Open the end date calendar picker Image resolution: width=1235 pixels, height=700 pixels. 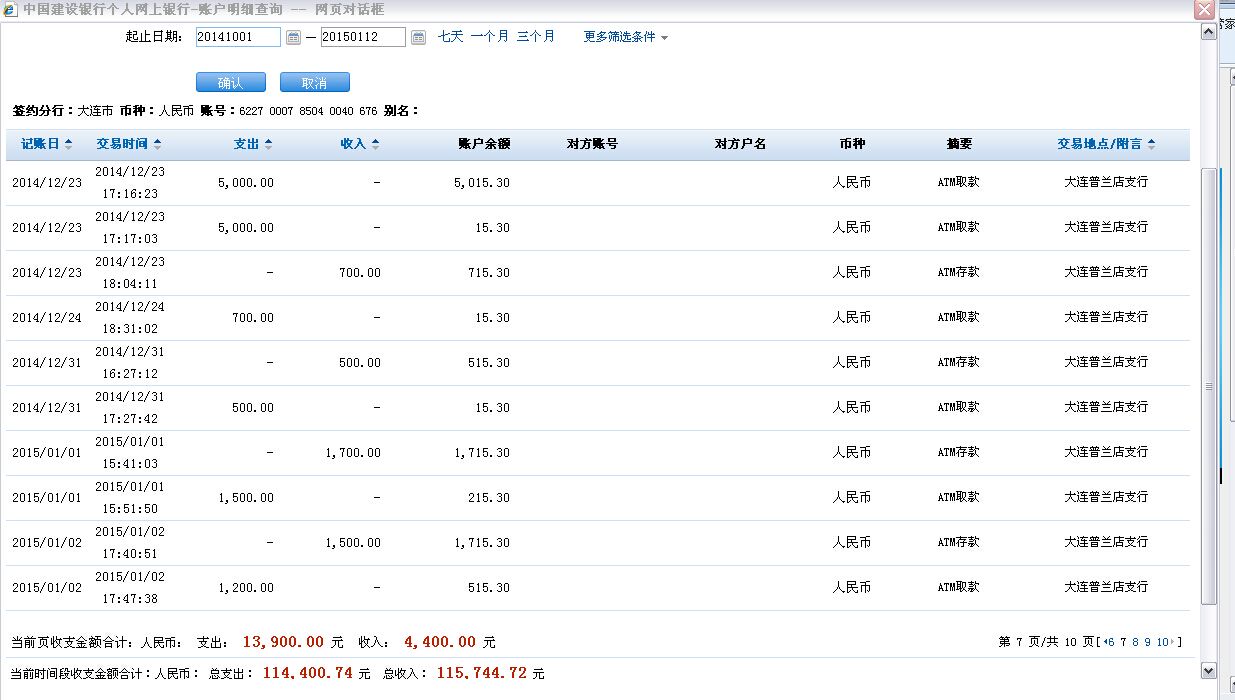click(418, 37)
